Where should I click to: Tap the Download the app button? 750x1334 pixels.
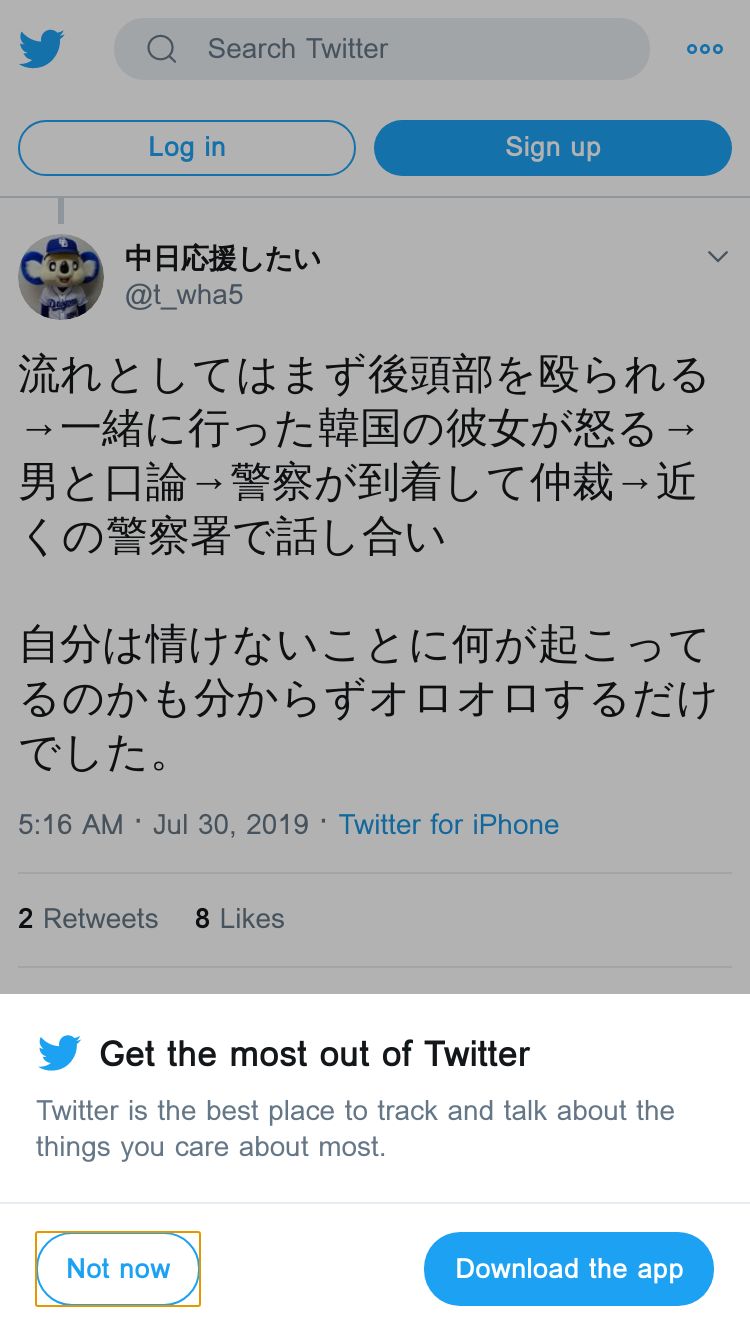pyautogui.click(x=569, y=1269)
